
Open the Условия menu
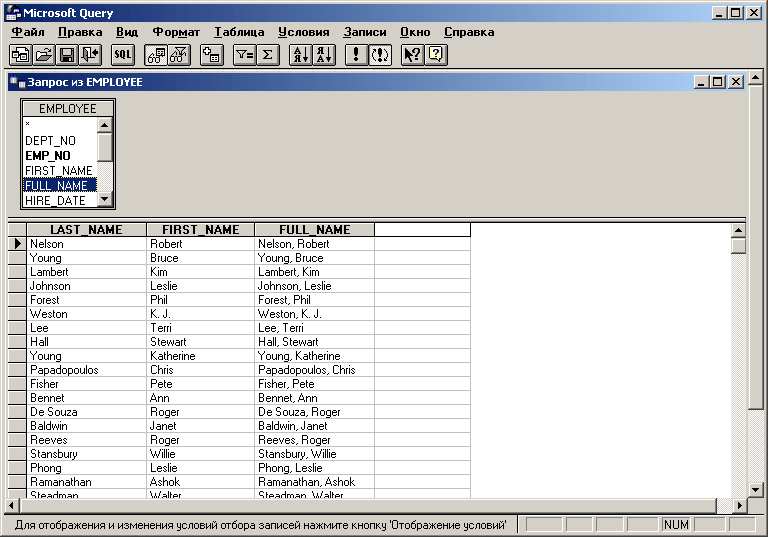(x=302, y=32)
